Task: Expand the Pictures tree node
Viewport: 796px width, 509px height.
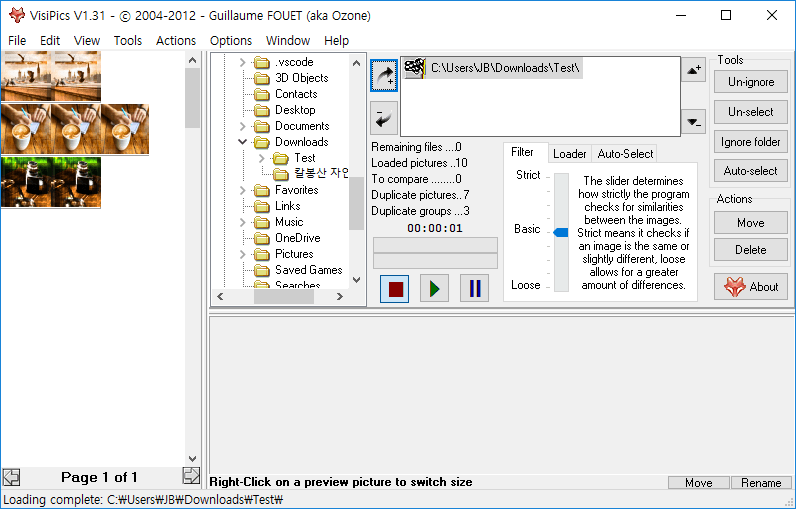Action: click(x=243, y=254)
